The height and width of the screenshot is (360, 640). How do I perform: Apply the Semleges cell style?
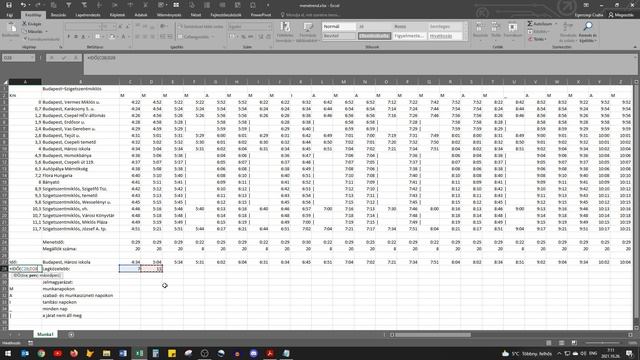(x=444, y=27)
